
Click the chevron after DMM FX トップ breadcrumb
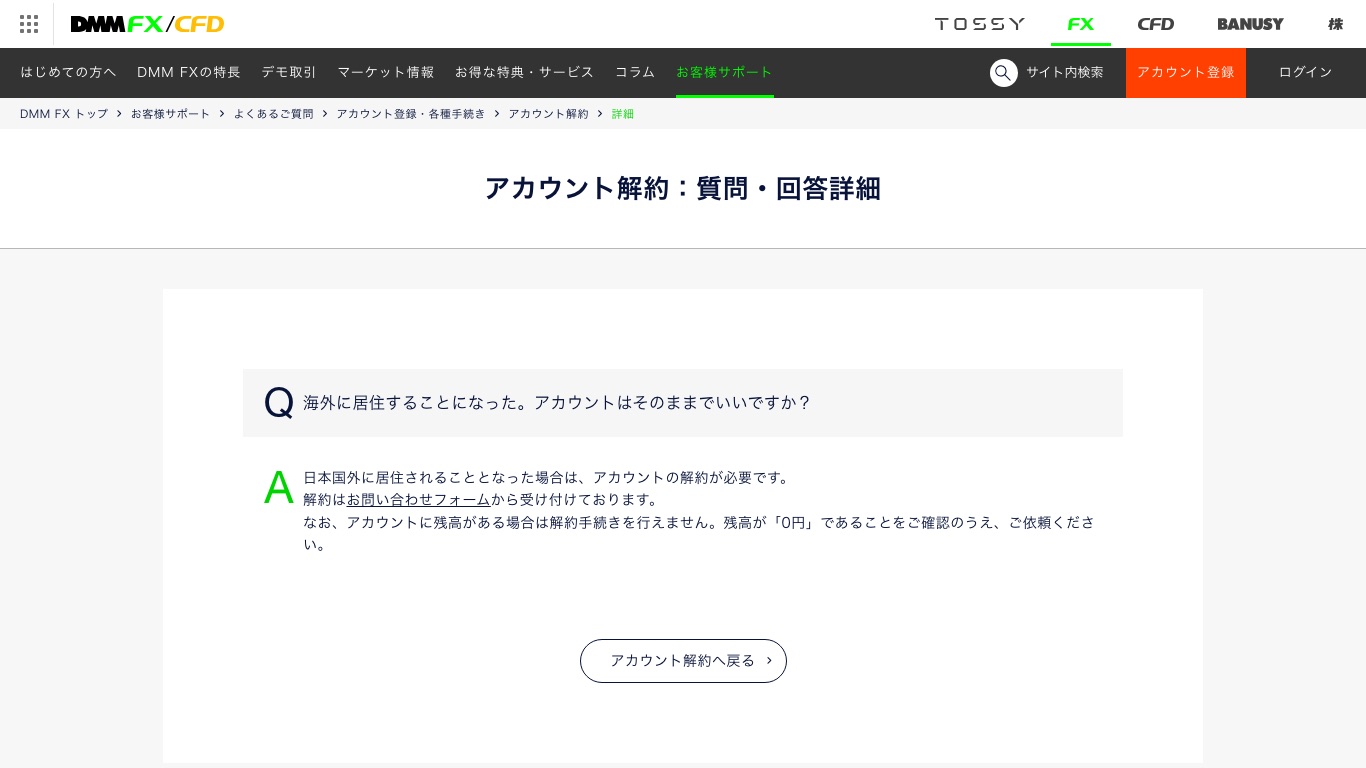coord(119,114)
